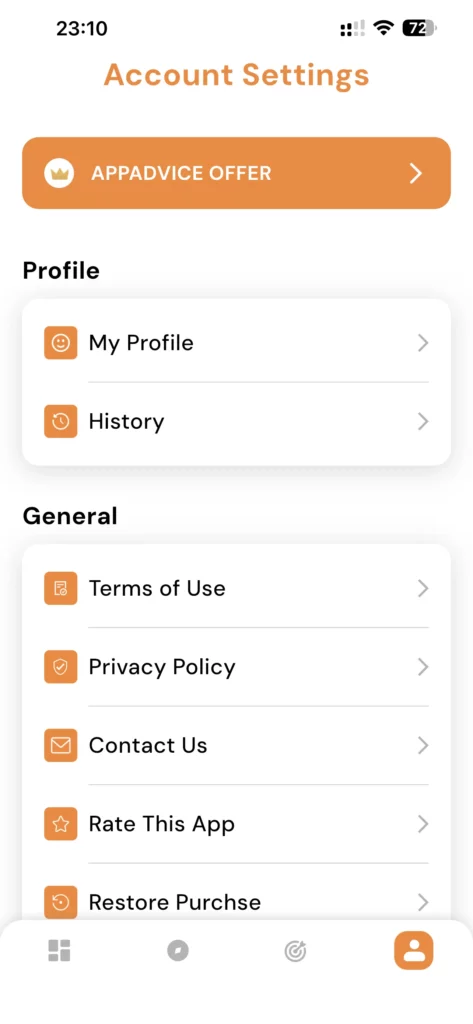Tap the star Rate This App icon
This screenshot has height=1024, width=473.
pos(61,824)
